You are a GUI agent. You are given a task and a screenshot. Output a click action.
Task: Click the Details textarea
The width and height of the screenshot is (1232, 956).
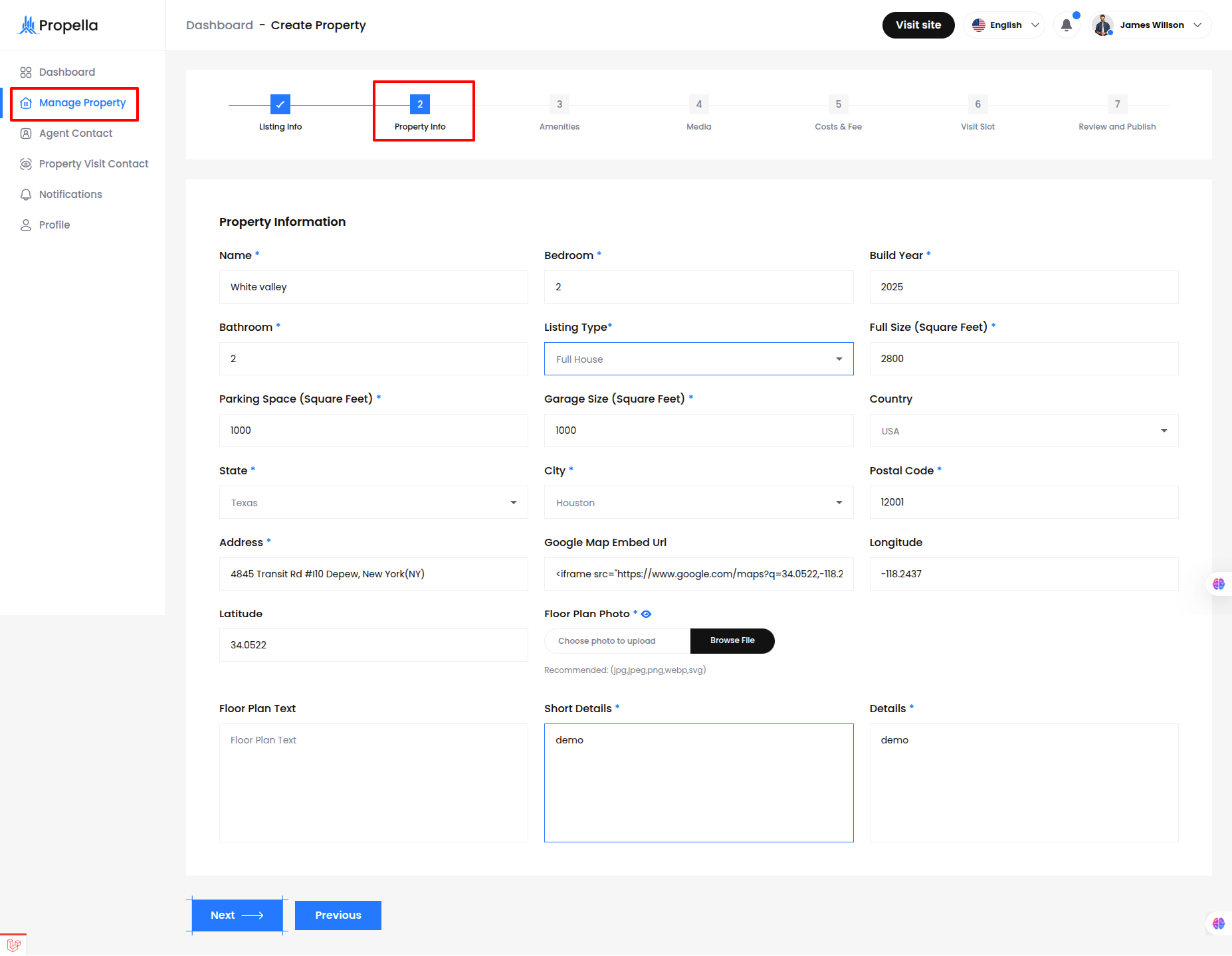(x=1023, y=783)
